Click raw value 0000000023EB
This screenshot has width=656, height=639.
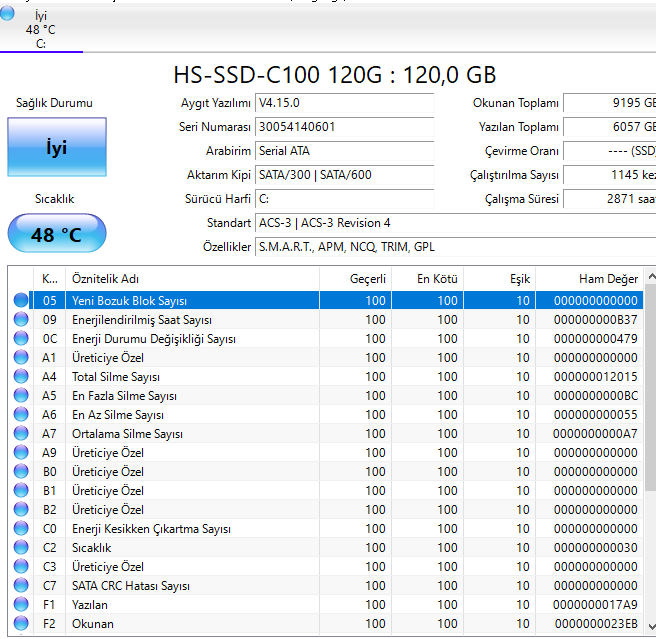596,624
